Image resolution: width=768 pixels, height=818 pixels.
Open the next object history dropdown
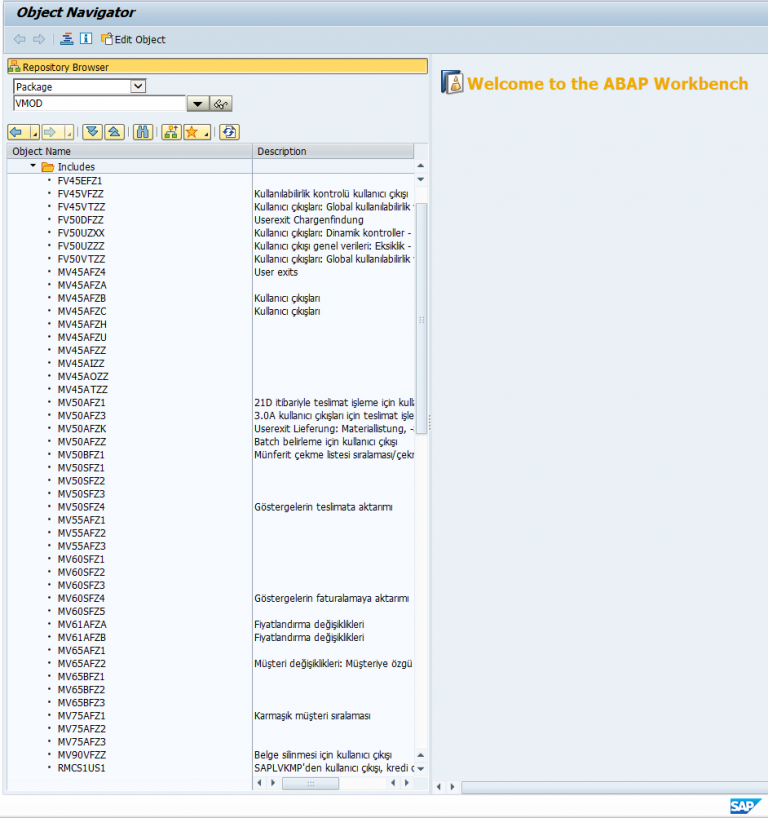pos(69,133)
